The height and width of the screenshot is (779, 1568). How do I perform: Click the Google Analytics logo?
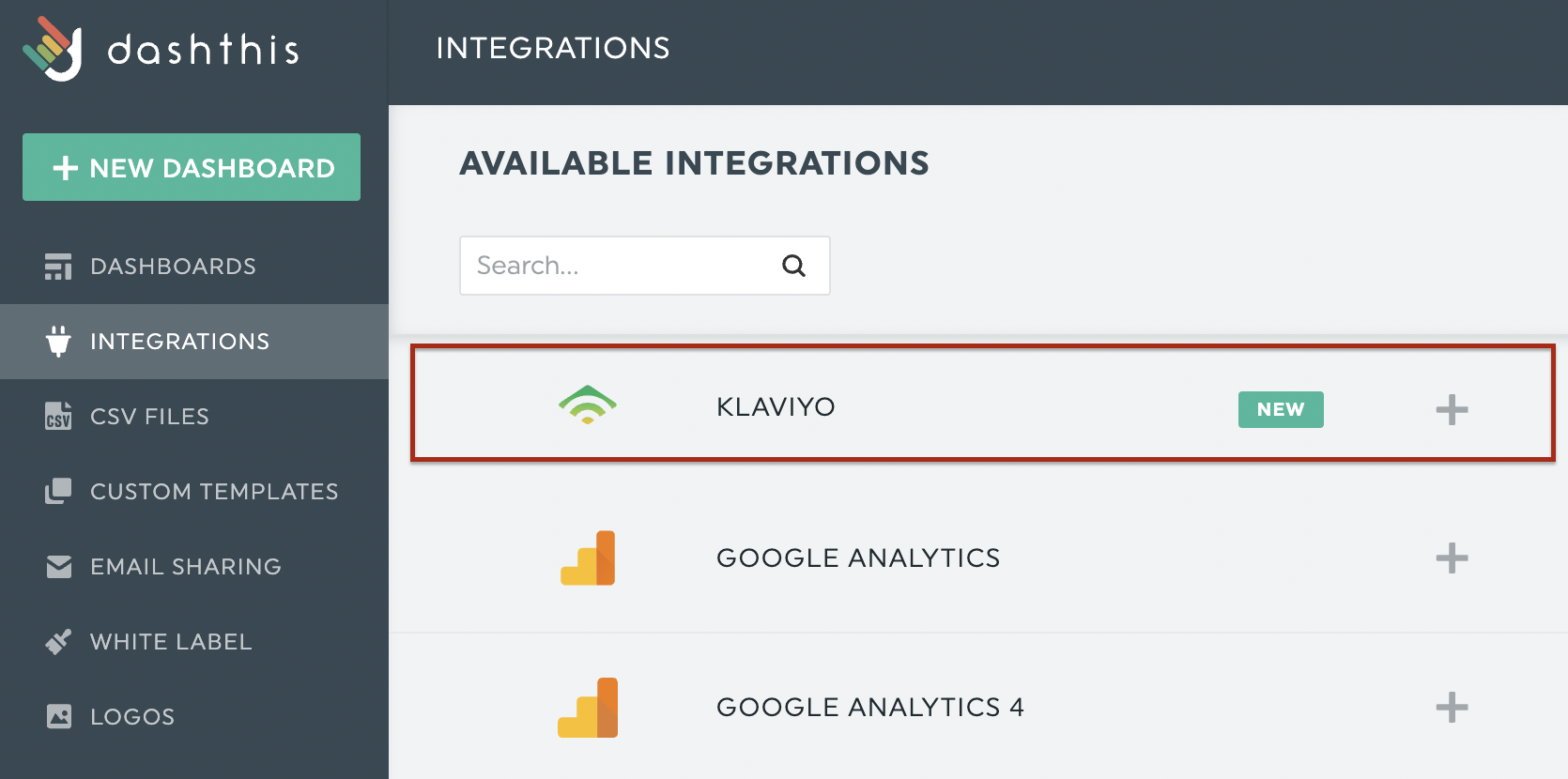(x=588, y=558)
